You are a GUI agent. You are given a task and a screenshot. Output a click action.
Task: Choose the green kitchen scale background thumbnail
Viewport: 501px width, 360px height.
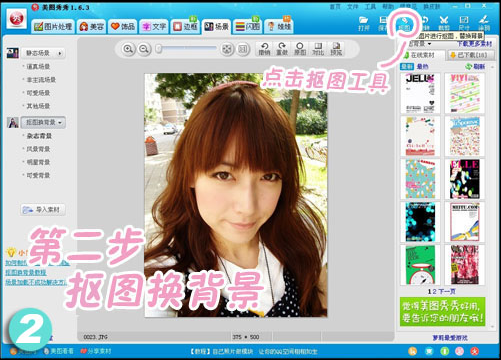pyautogui.click(x=420, y=265)
